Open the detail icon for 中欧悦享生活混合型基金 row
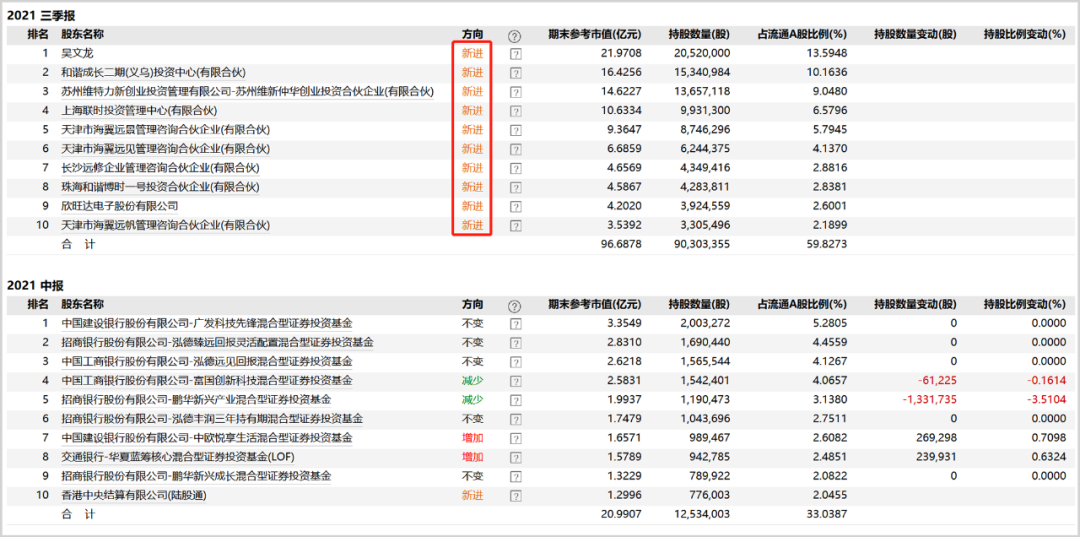The image size is (1080, 537). tap(515, 438)
